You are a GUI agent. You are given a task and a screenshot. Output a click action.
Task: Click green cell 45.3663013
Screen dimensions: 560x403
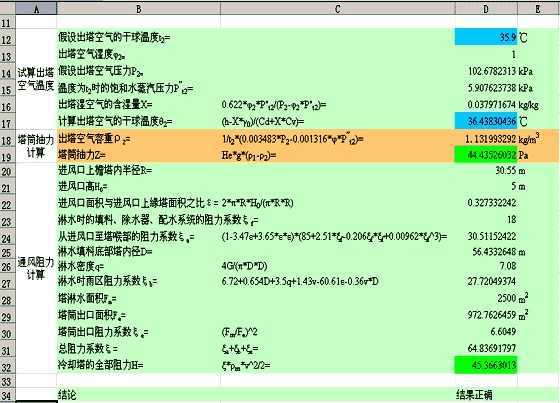tap(486, 365)
